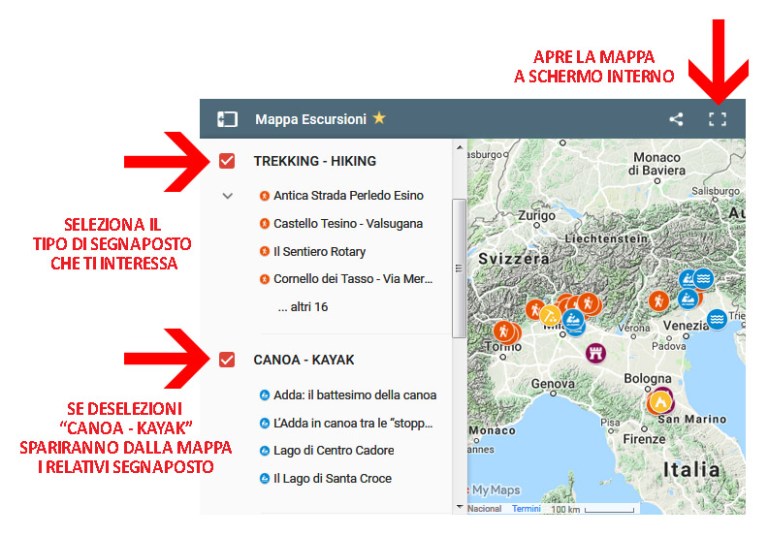Click the Google My Maps logo
Image resolution: width=768 pixels, height=536 pixels.
click(x=495, y=490)
